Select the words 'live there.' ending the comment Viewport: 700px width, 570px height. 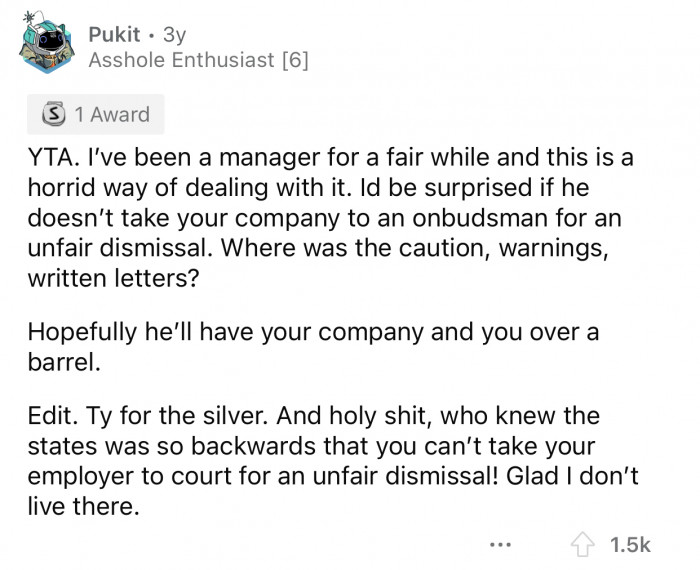(83, 507)
